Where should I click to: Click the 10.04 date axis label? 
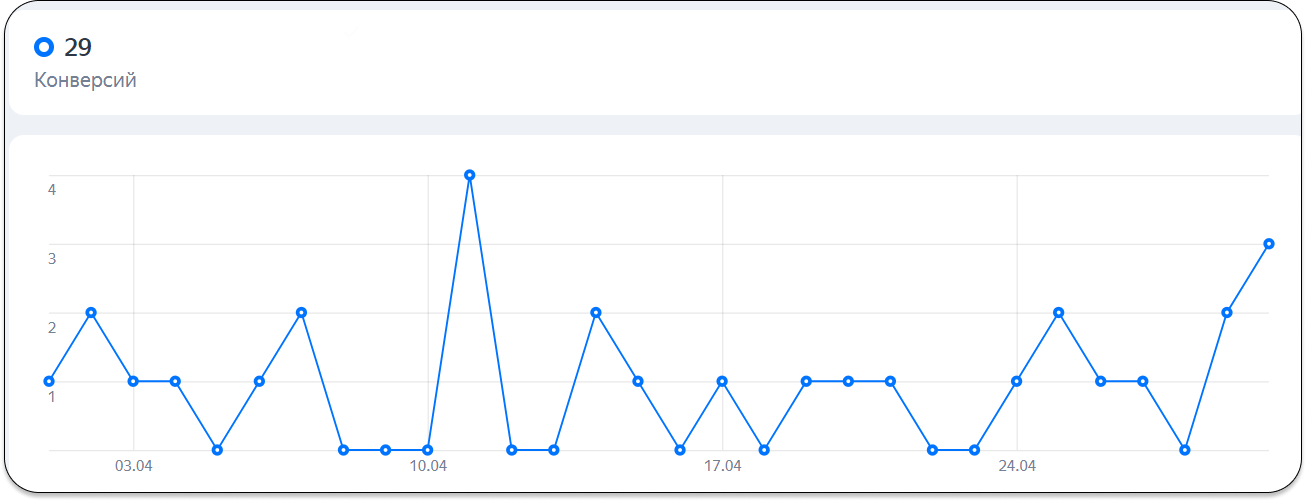[x=428, y=466]
